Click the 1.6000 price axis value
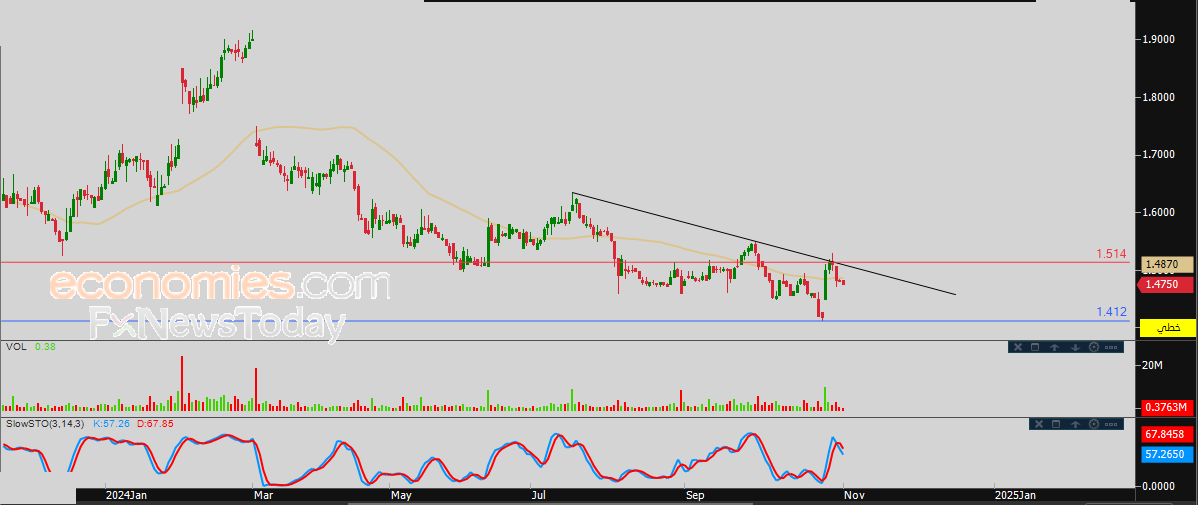 pyautogui.click(x=1158, y=212)
